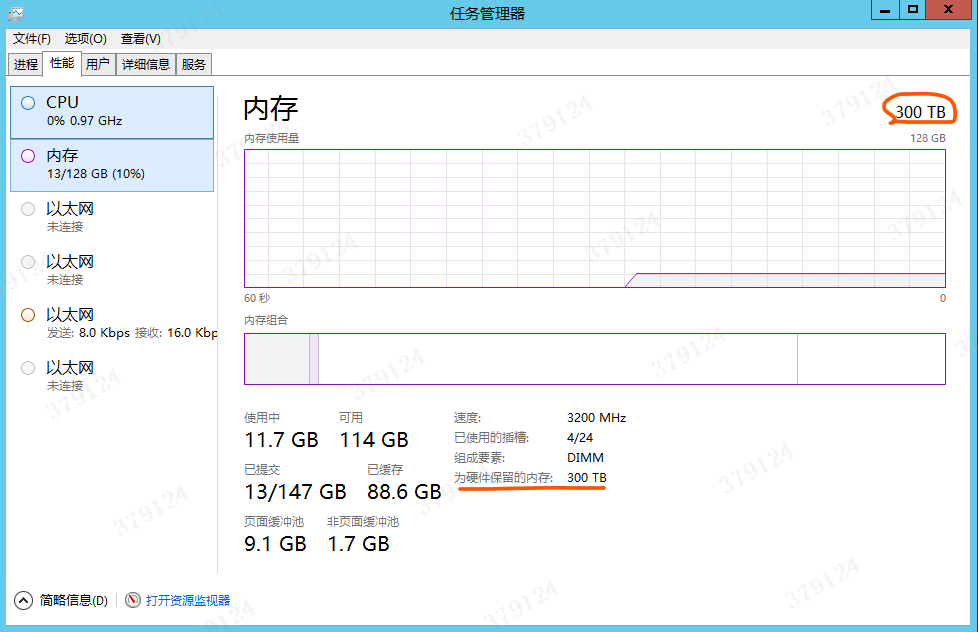This screenshot has width=978, height=632.
Task: Click the orange circle icon of active 以太网
Action: click(x=28, y=315)
